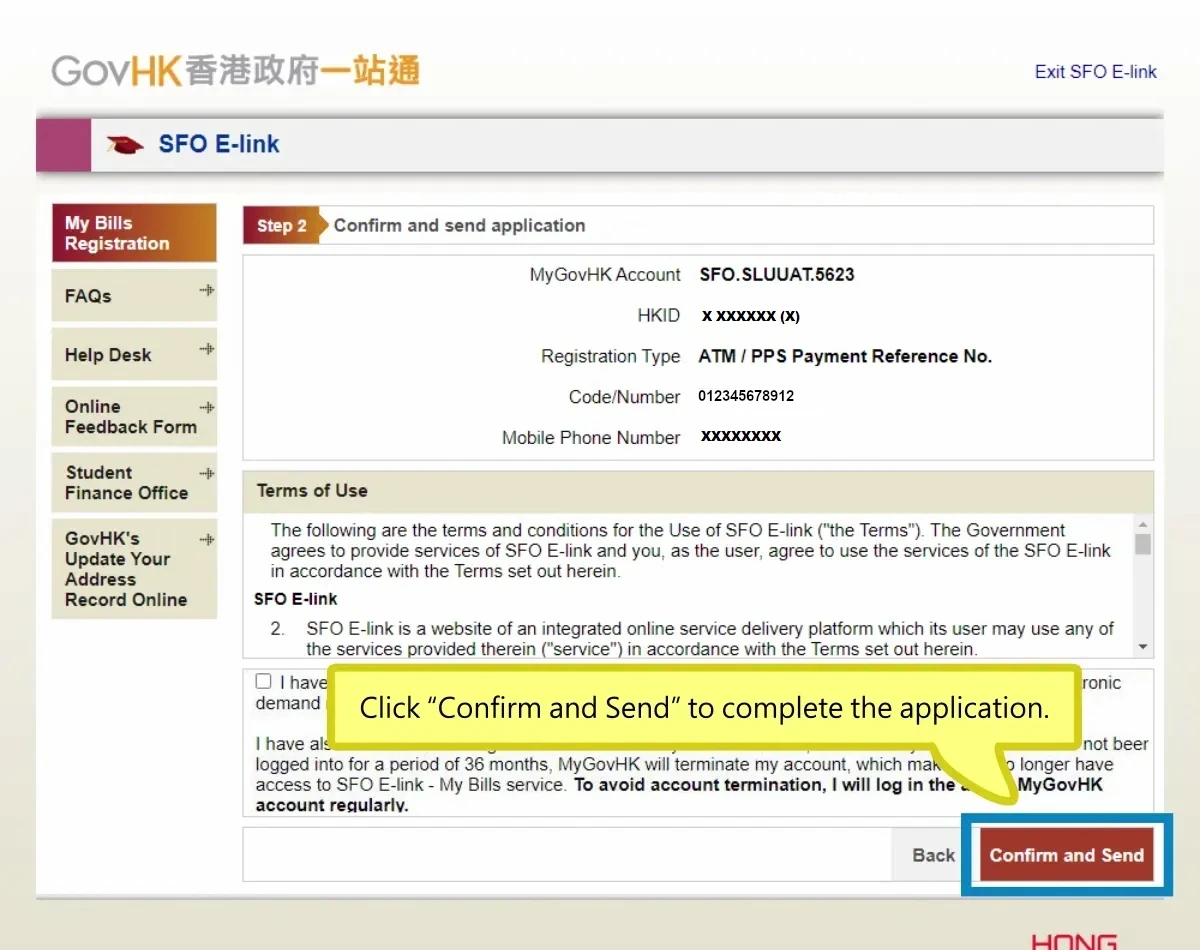Open GovHK's Update Your Address Record Online

coord(134,568)
